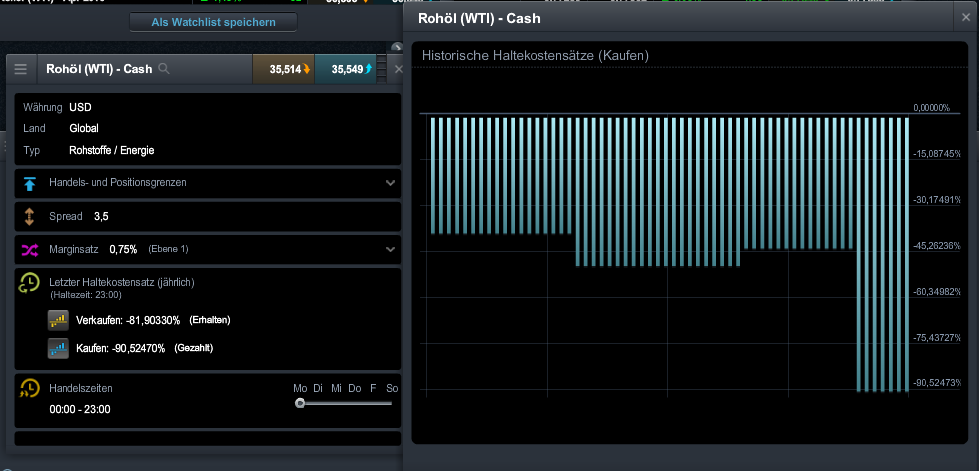This screenshot has height=471, width=979.
Task: Click the Handelszeiten weekday slider handle
Action: coord(300,403)
